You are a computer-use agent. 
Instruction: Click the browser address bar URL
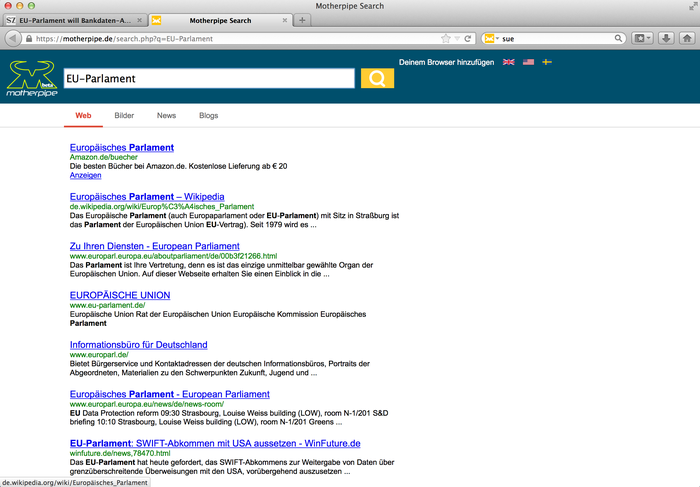(124, 39)
